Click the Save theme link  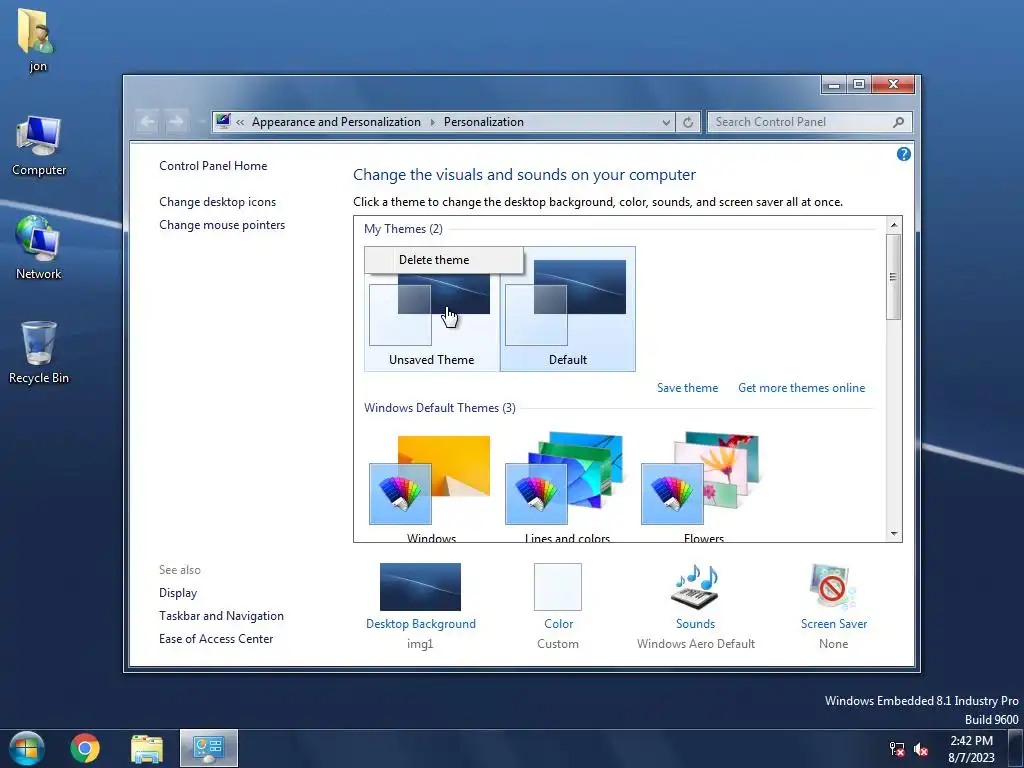pyautogui.click(x=687, y=388)
